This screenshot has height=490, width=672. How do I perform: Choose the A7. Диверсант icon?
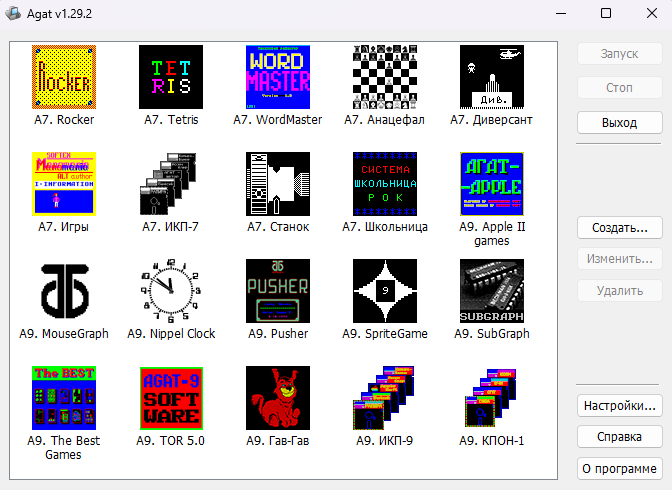pyautogui.click(x=492, y=77)
